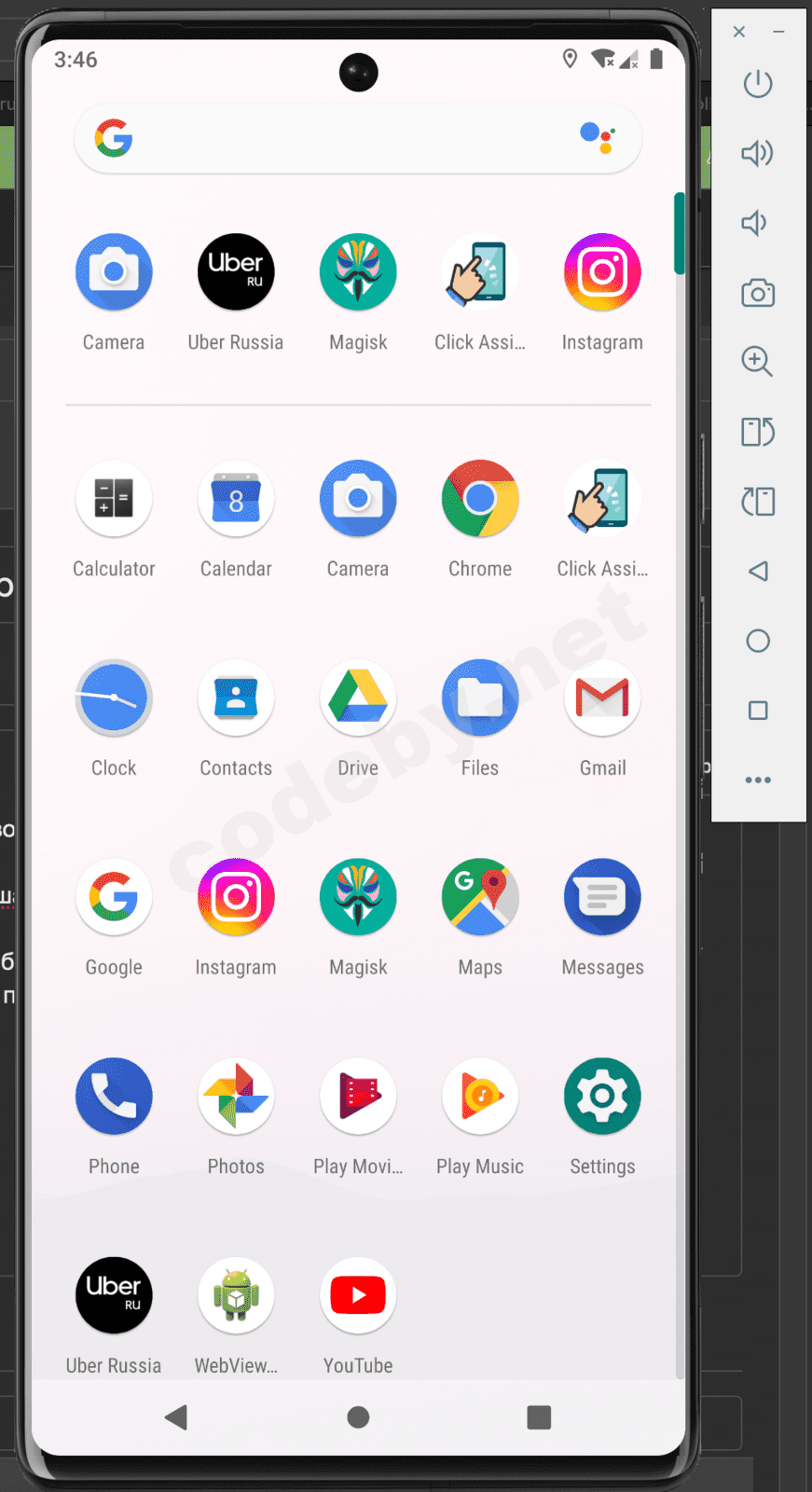This screenshot has width=812, height=1492.
Task: Minimize the emulator toolbar window
Action: point(778,32)
